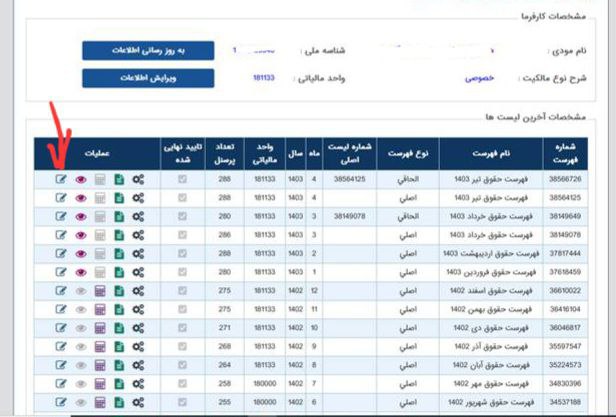Select the cell 'فهرست حقوق آبان 1402'
616x417 pixels.
491,365
